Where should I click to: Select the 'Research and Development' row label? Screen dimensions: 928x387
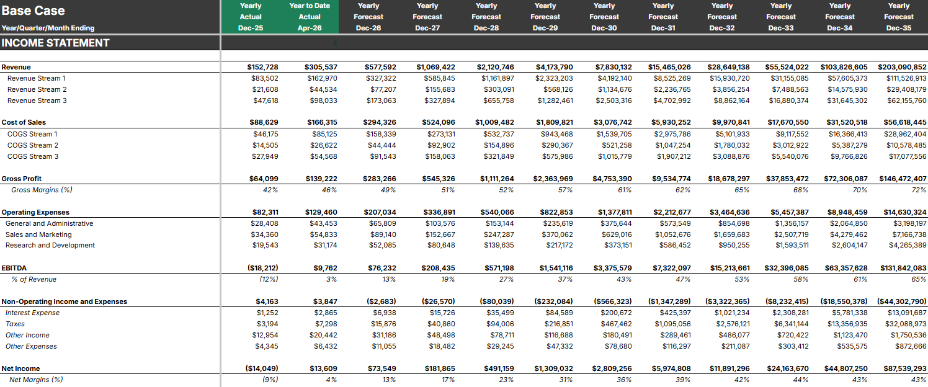click(x=50, y=245)
